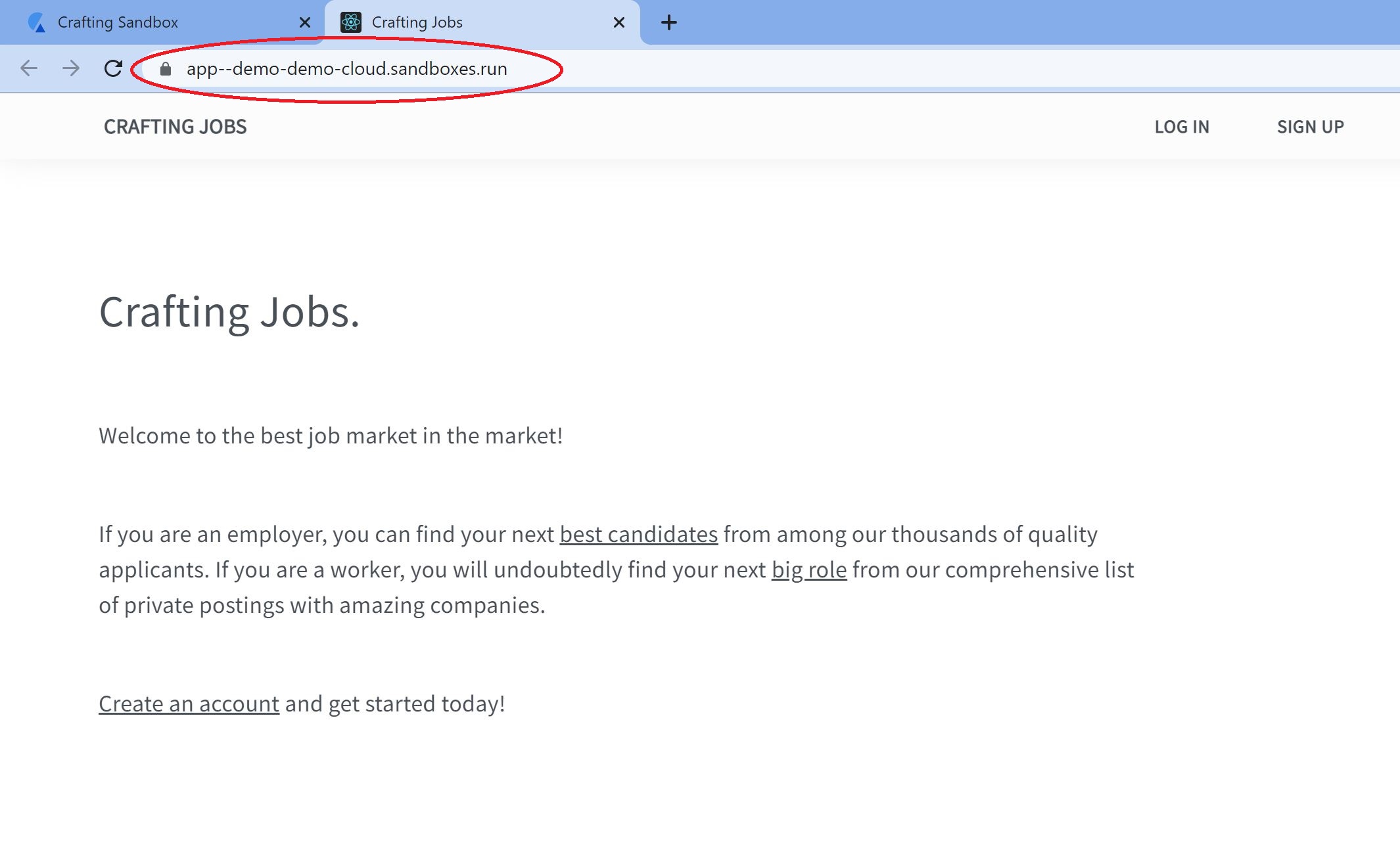Close the Crafting Jobs tab
The image size is (1400, 854).
(x=618, y=22)
